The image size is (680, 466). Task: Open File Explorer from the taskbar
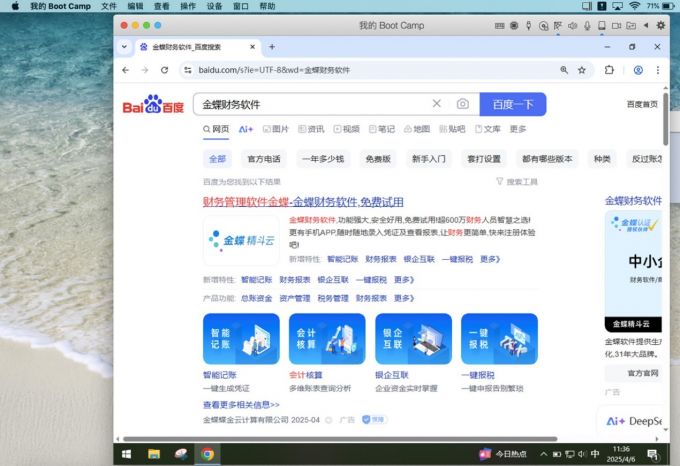pyautogui.click(x=154, y=454)
